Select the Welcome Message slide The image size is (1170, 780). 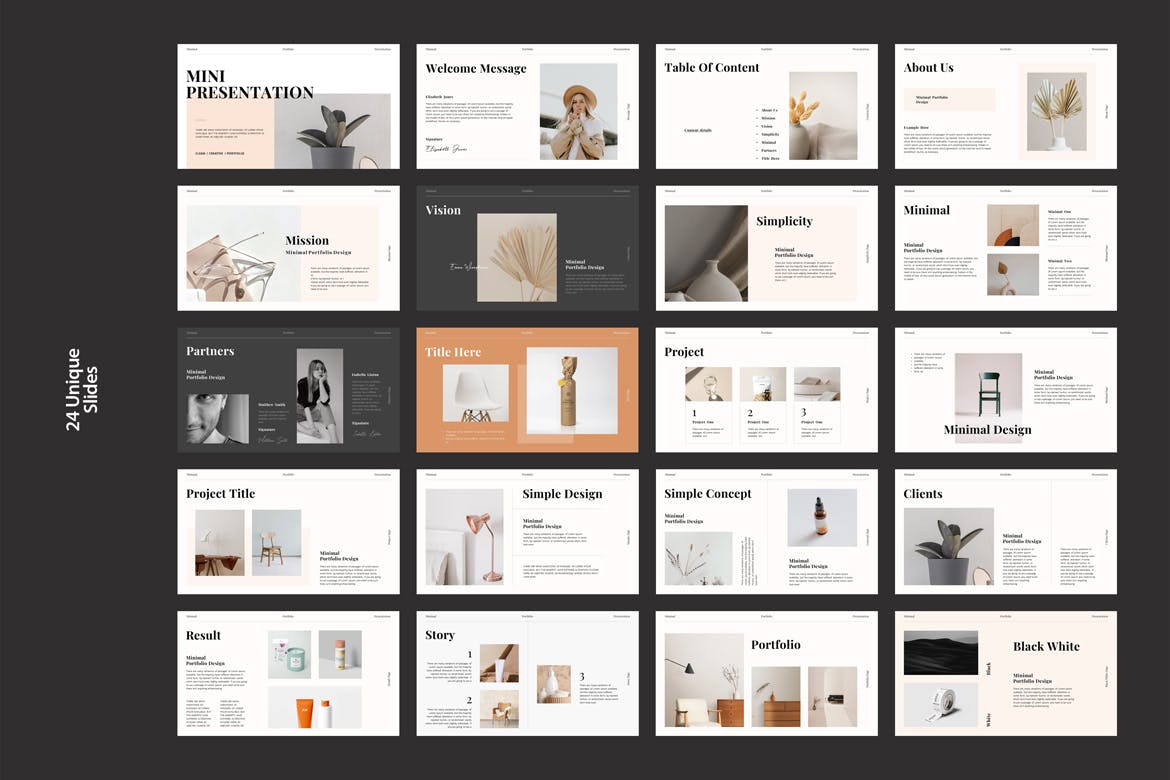coord(527,106)
